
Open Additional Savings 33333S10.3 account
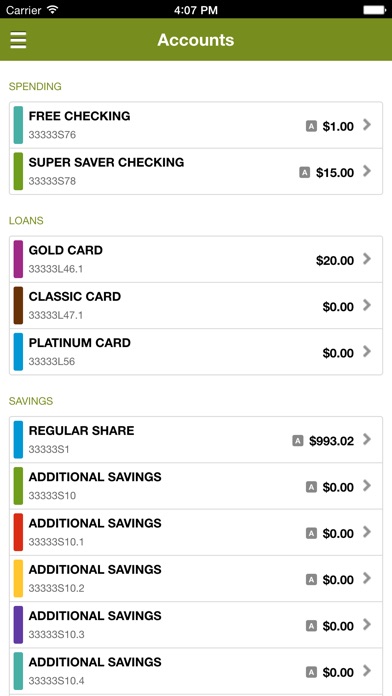point(196,625)
